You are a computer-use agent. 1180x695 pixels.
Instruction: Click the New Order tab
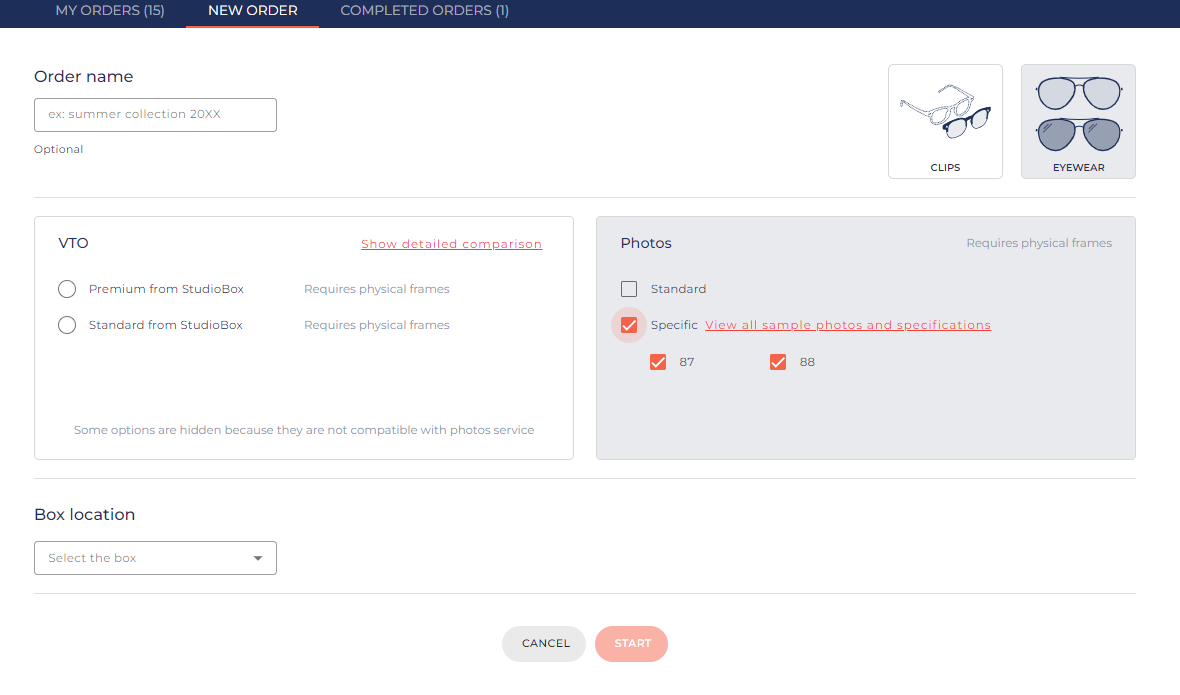click(x=252, y=11)
